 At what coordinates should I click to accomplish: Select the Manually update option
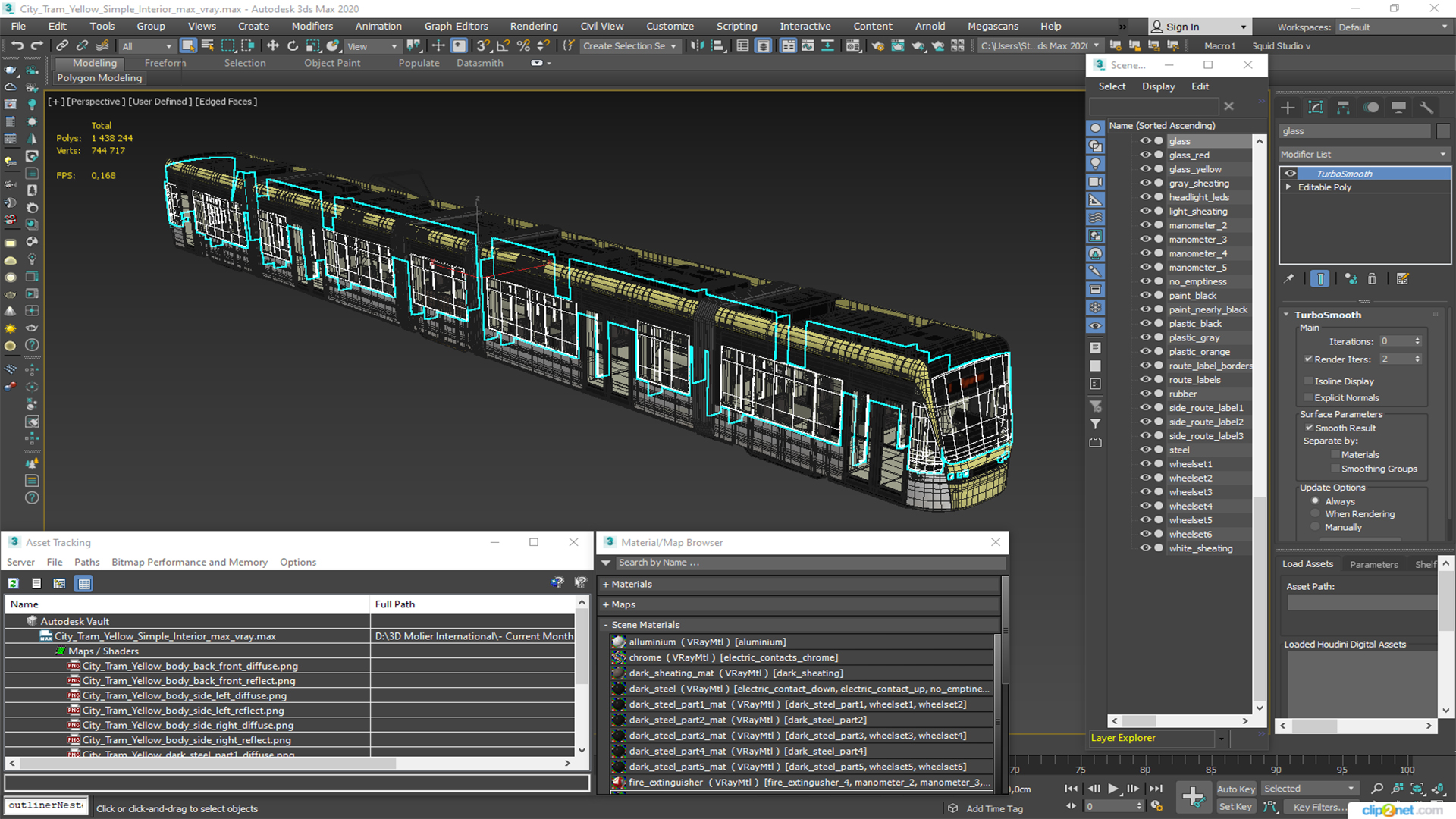[x=1316, y=528]
